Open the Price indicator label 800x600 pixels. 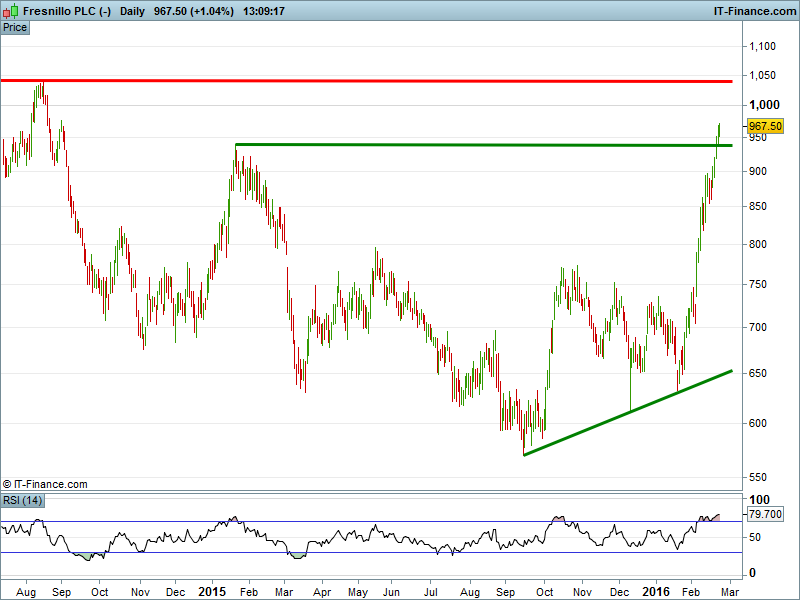point(15,27)
